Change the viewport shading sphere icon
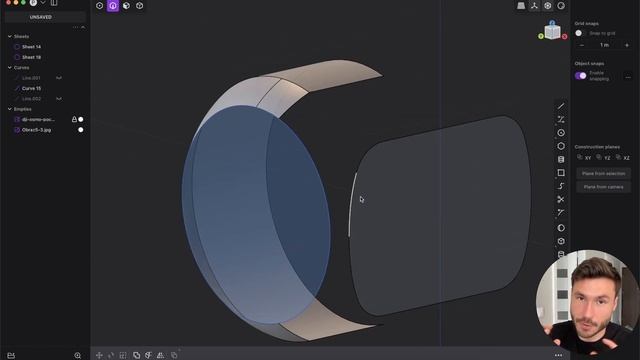The width and height of the screenshot is (640, 360). pyautogui.click(x=561, y=6)
